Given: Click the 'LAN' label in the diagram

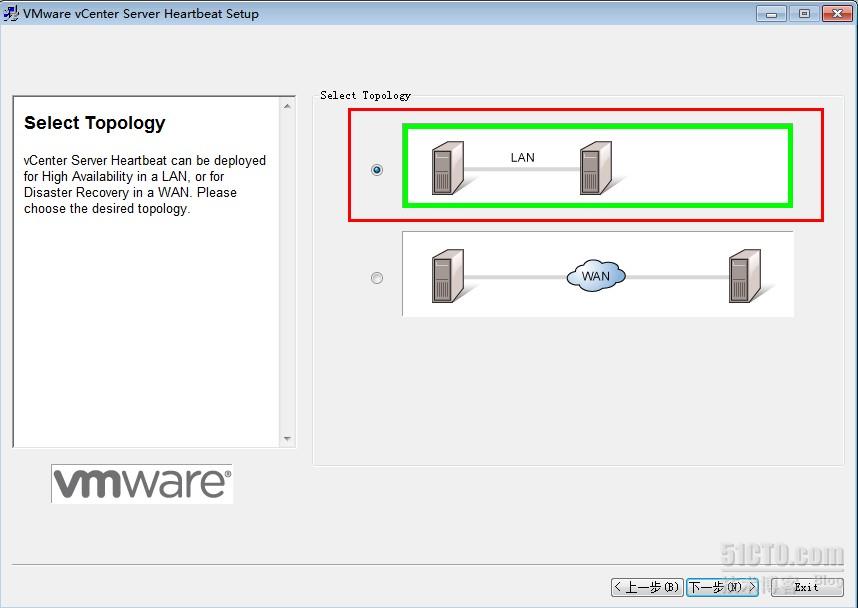Looking at the screenshot, I should point(523,158).
